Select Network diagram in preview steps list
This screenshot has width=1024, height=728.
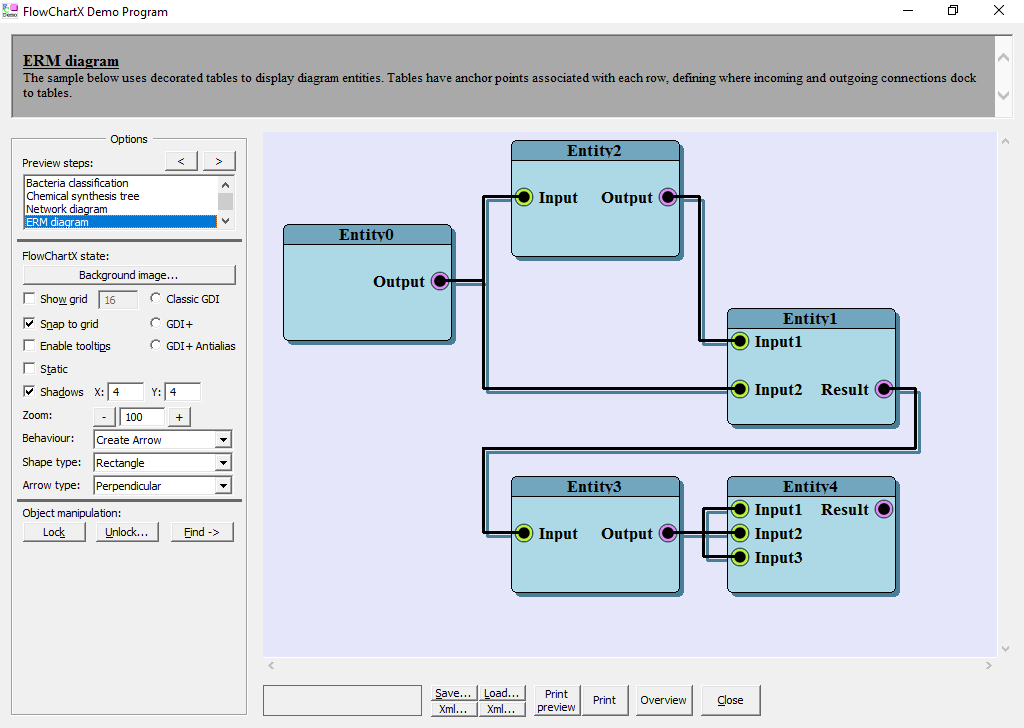tap(67, 209)
